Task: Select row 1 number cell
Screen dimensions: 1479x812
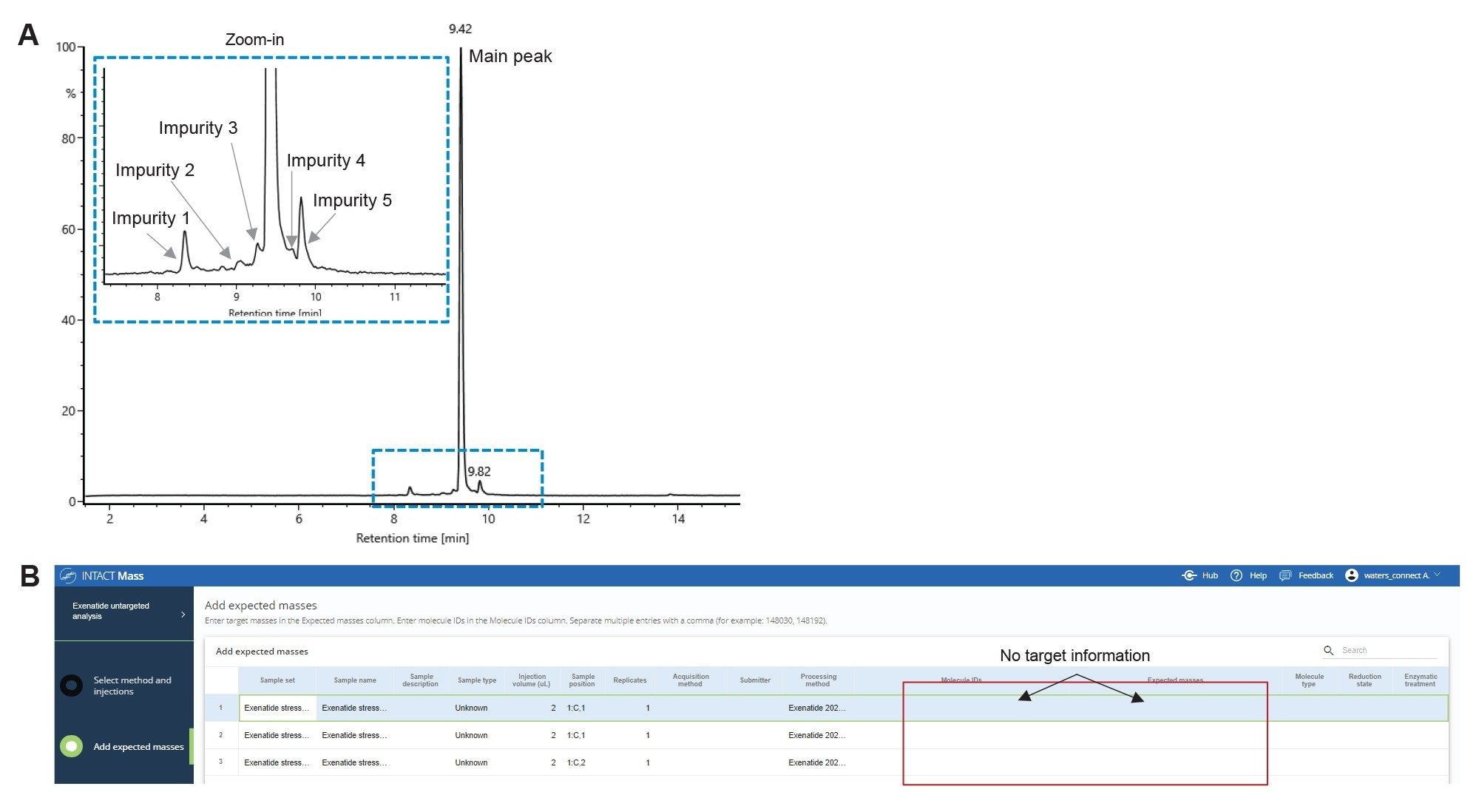Action: (221, 708)
